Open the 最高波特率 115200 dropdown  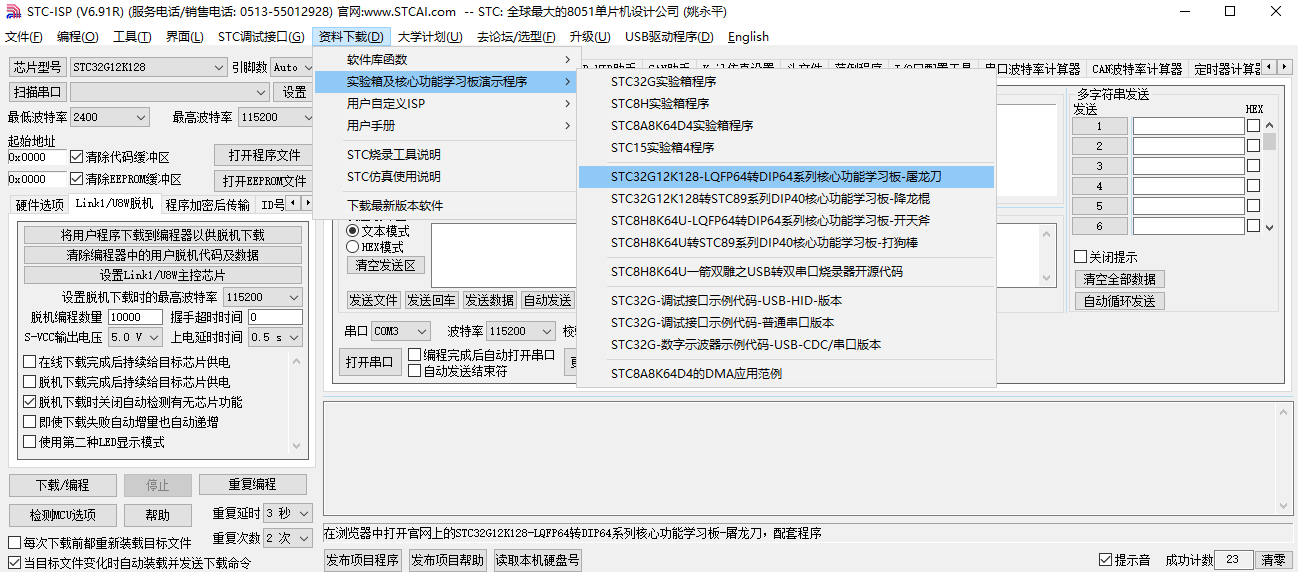pyautogui.click(x=276, y=117)
